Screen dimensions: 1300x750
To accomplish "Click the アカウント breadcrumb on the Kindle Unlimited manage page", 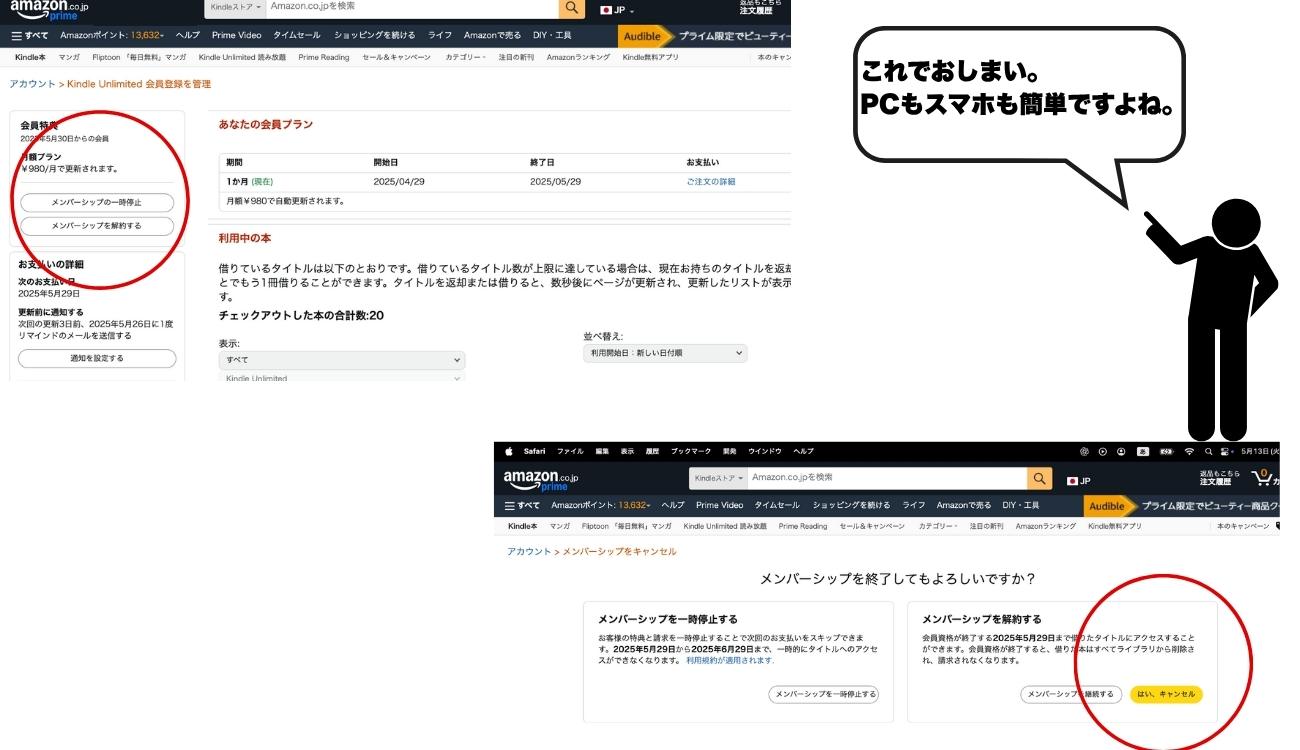I will click(x=32, y=84).
